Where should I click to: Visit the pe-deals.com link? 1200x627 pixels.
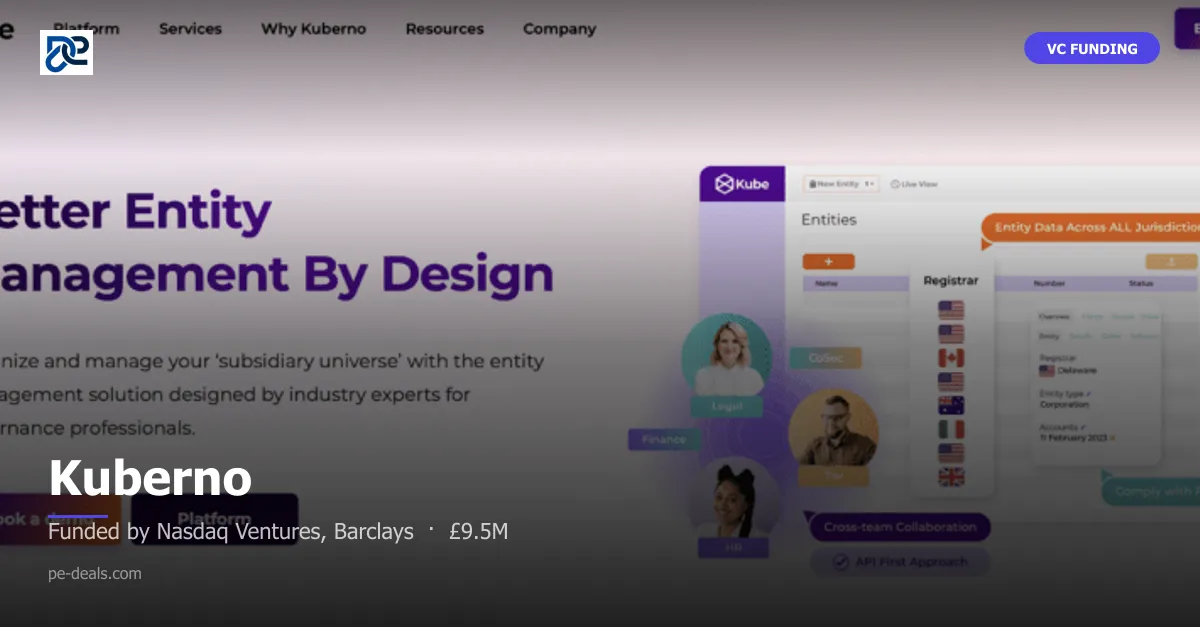[95, 573]
